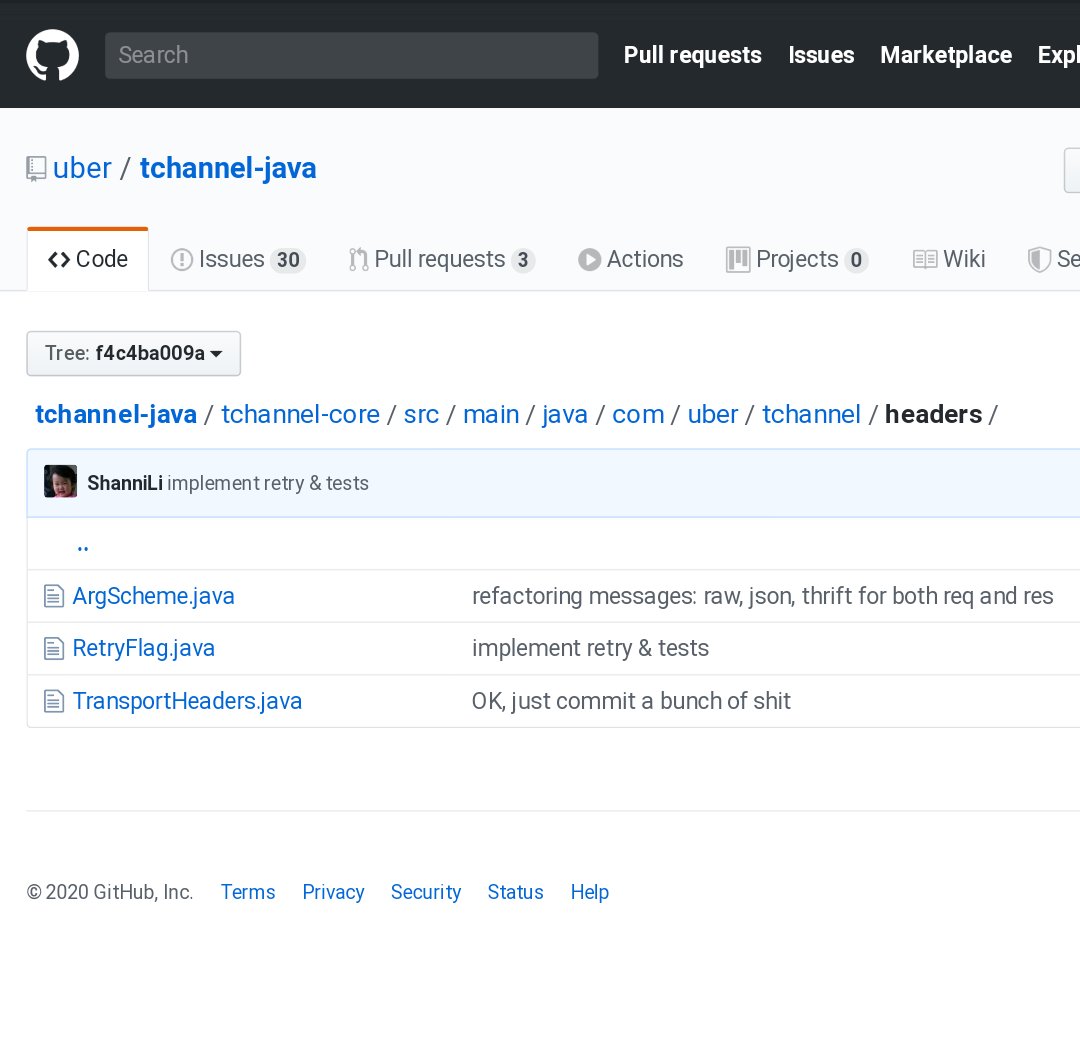Viewport: 1080px width, 1047px height.
Task: Open the Help footer link
Action: [x=590, y=892]
